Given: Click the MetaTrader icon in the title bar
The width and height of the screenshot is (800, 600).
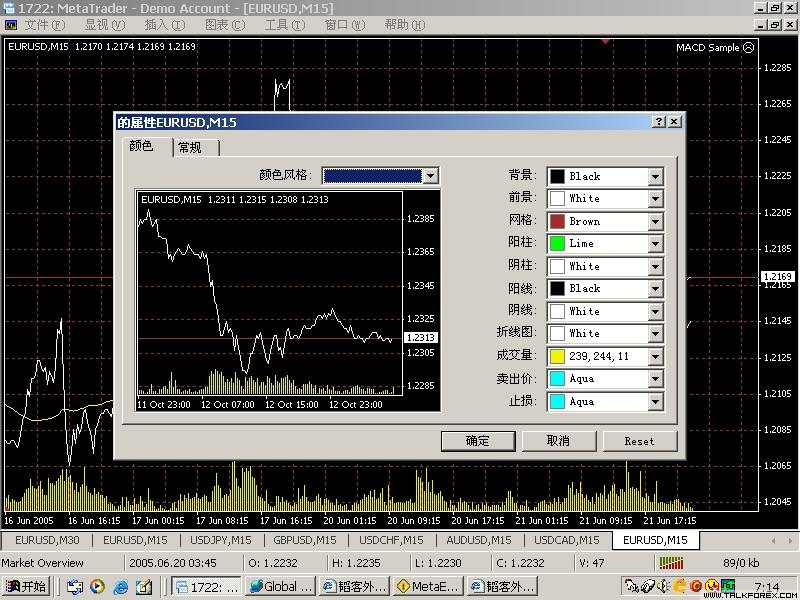Looking at the screenshot, I should 9,8.
